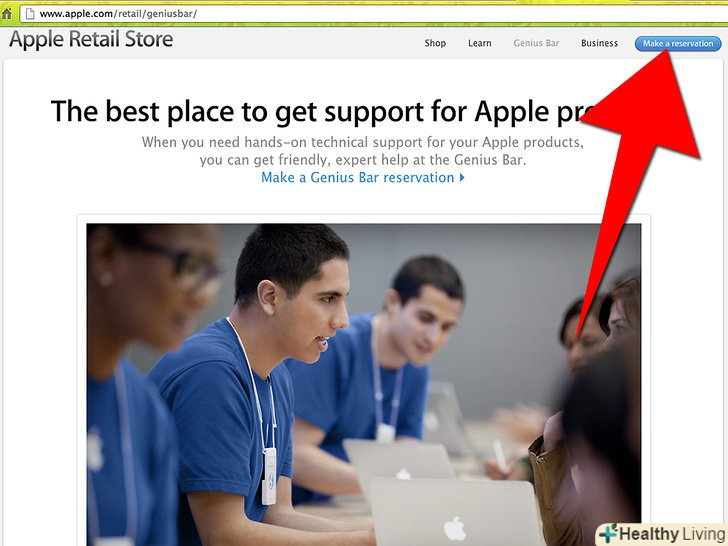Screen dimensions: 728x546
Task: Click the Apple logo on rear MacBook lid
Action: point(403,474)
